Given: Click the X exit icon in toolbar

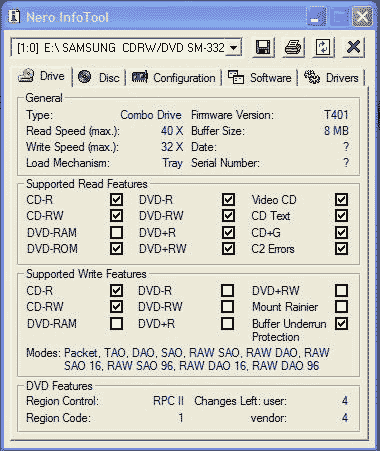Looking at the screenshot, I should click(353, 47).
